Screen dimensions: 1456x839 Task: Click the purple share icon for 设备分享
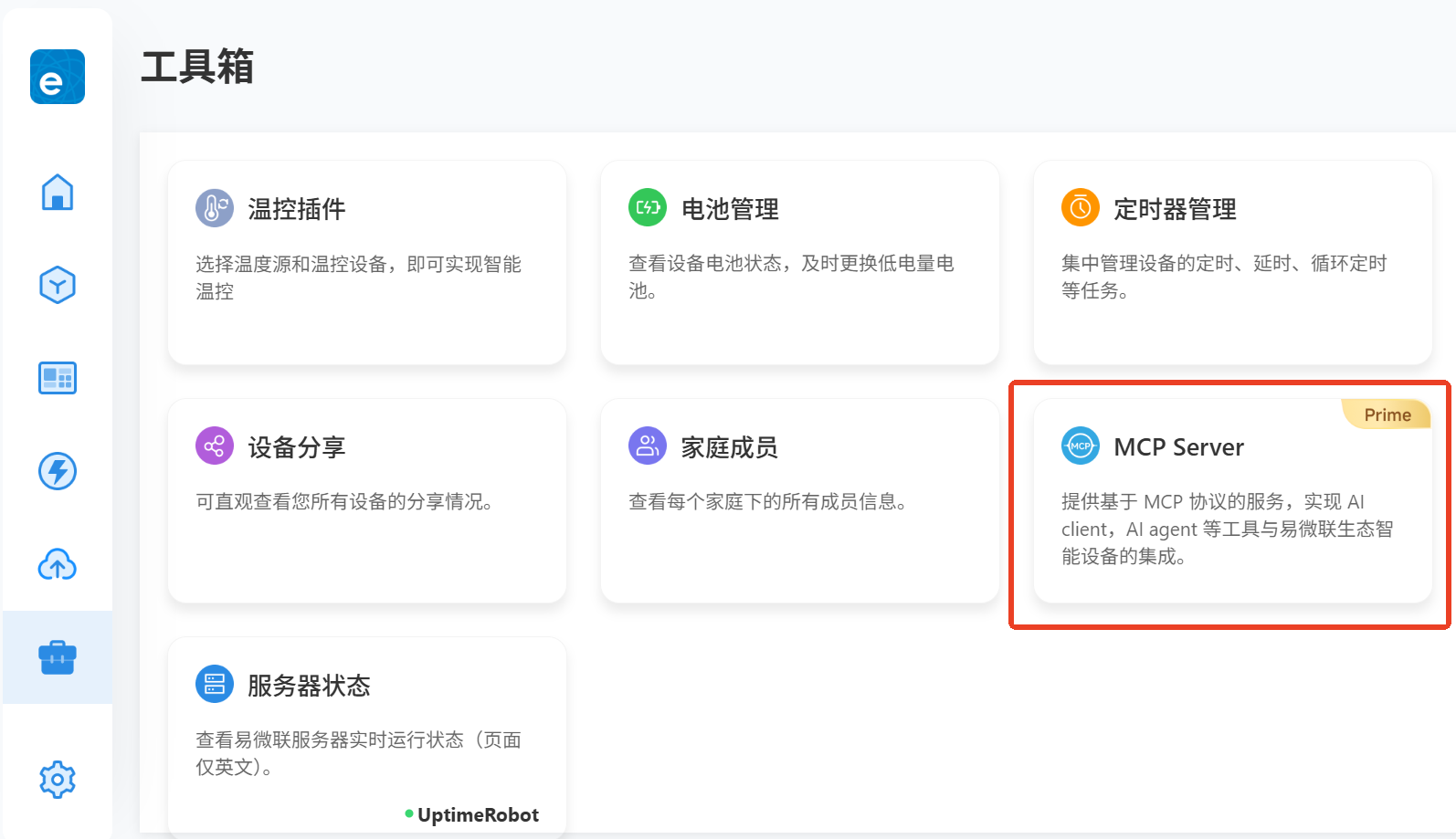coord(215,446)
